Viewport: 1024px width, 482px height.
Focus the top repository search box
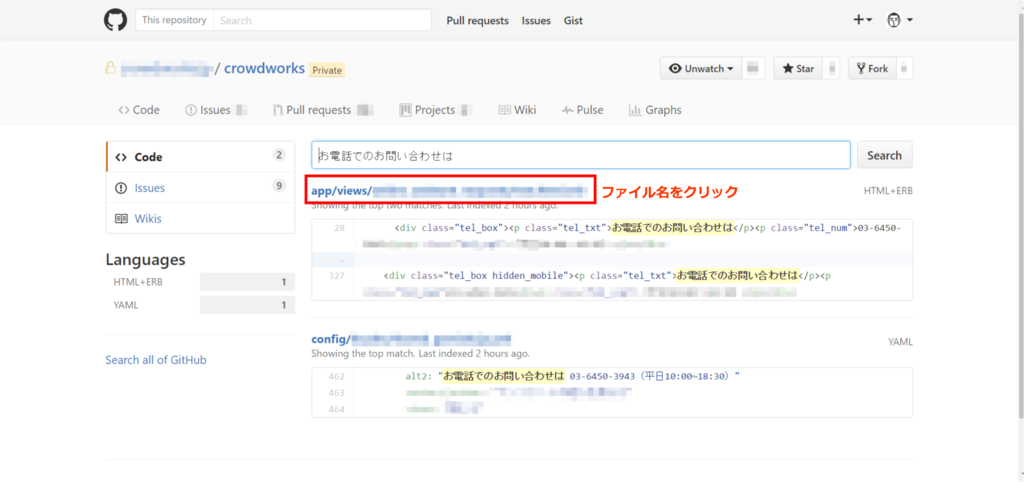(323, 20)
